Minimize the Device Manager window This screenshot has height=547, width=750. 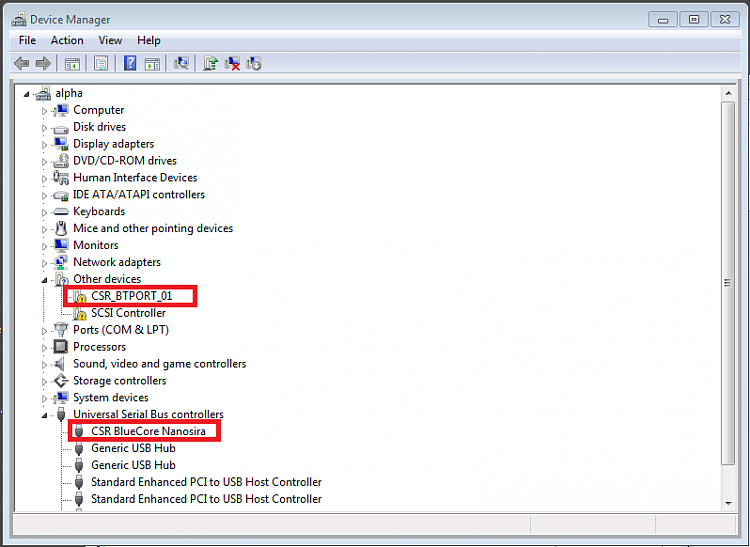pyautogui.click(x=662, y=20)
